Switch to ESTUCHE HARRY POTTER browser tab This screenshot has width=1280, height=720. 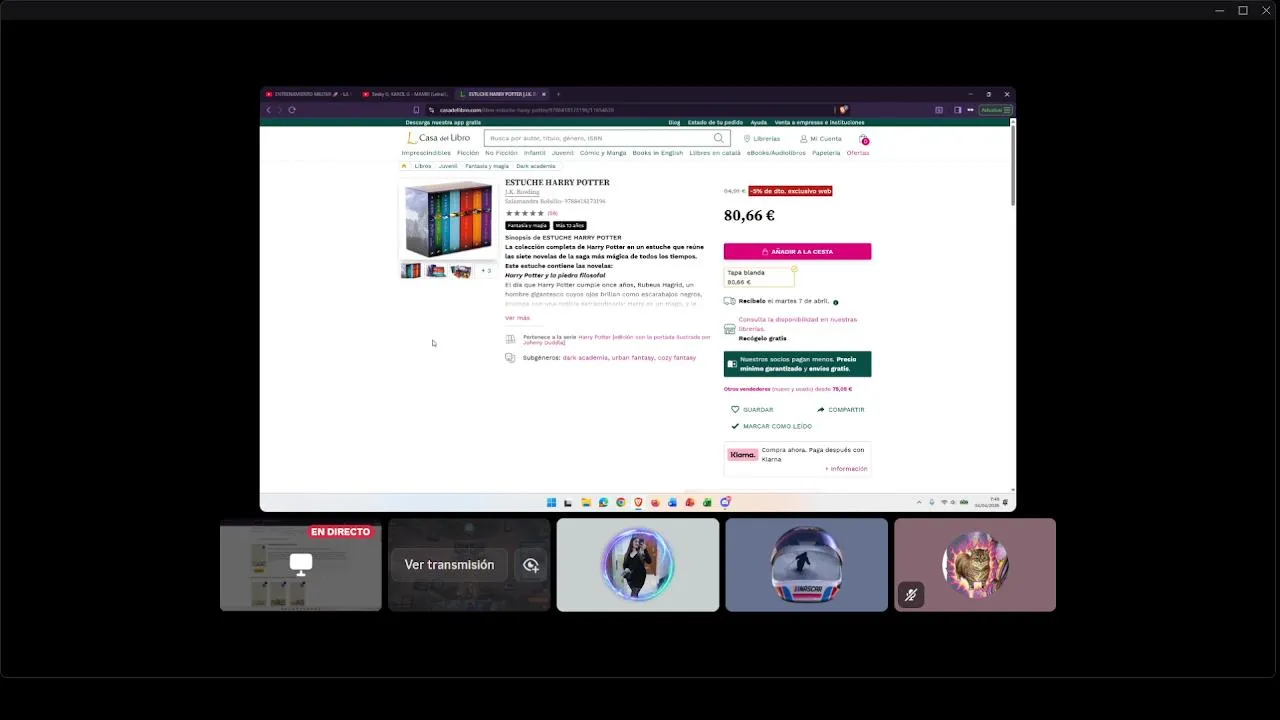point(502,94)
